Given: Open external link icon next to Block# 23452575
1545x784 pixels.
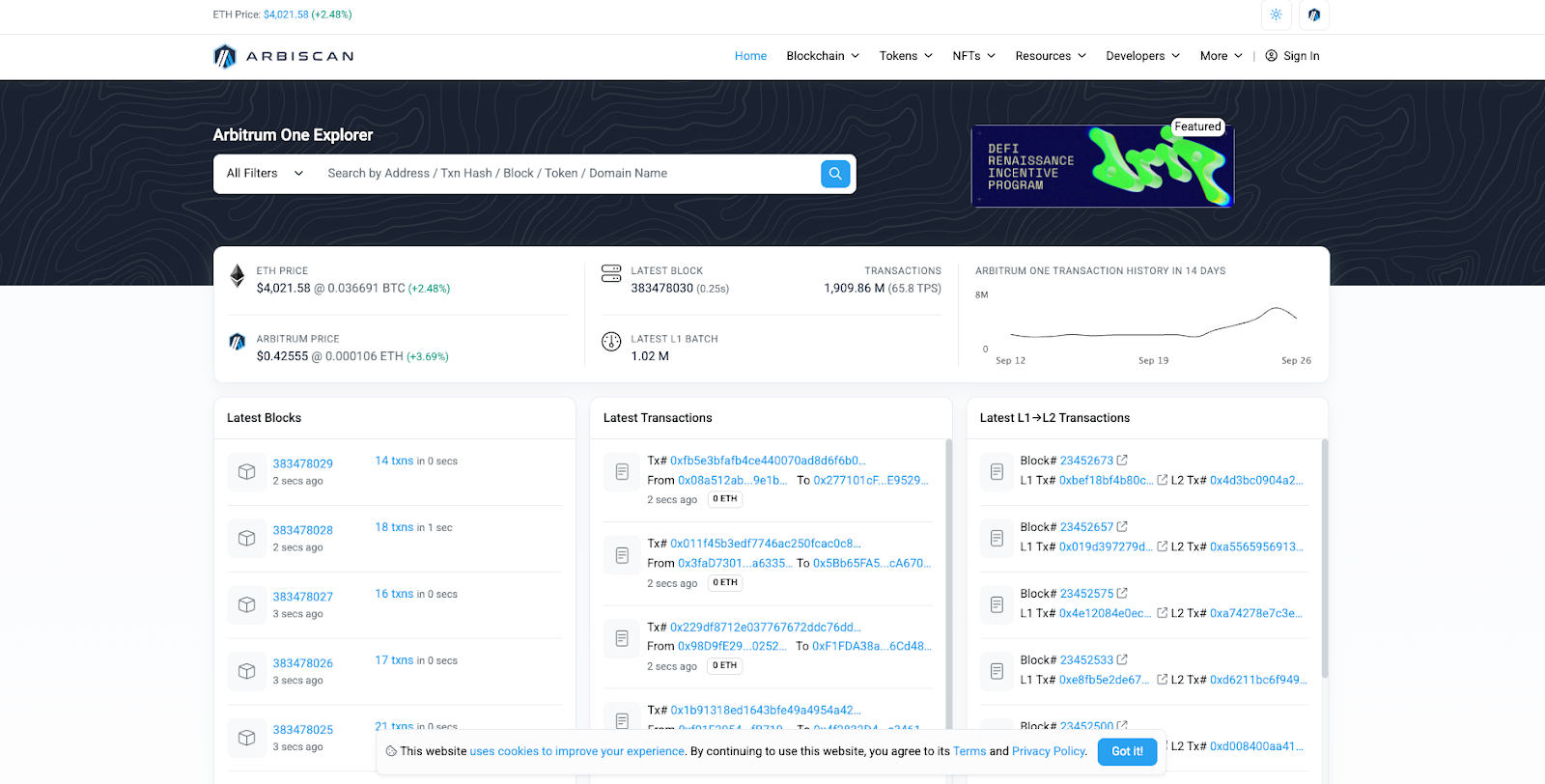Looking at the screenshot, I should (1122, 594).
